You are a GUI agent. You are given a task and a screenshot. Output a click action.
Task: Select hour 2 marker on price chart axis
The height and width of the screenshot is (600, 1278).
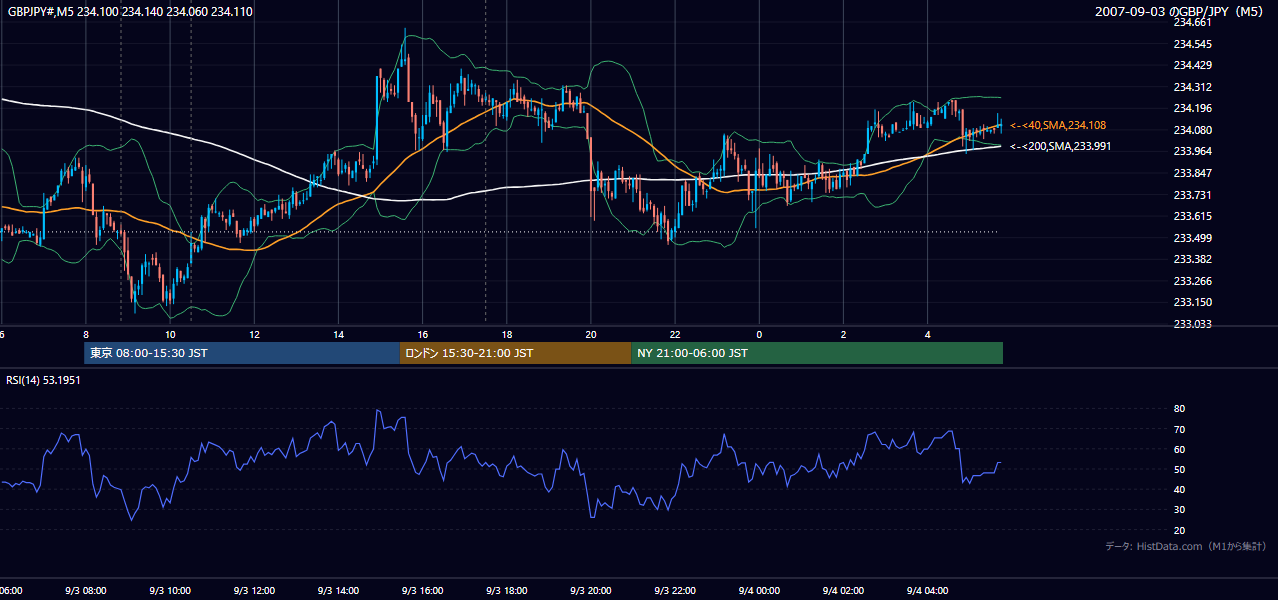tap(843, 334)
